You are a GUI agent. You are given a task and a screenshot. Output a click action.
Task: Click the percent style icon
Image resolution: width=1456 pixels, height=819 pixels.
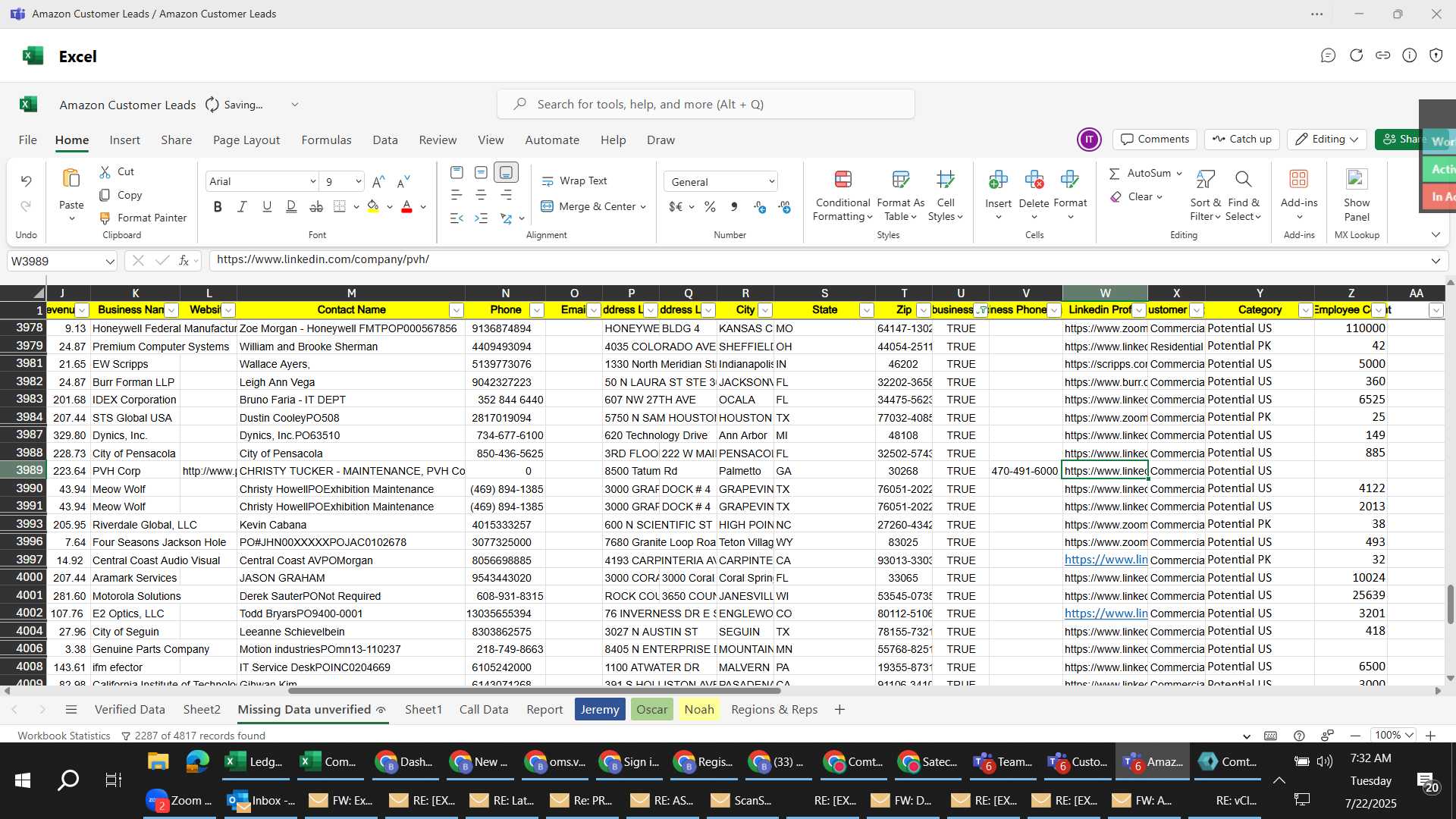(x=710, y=207)
